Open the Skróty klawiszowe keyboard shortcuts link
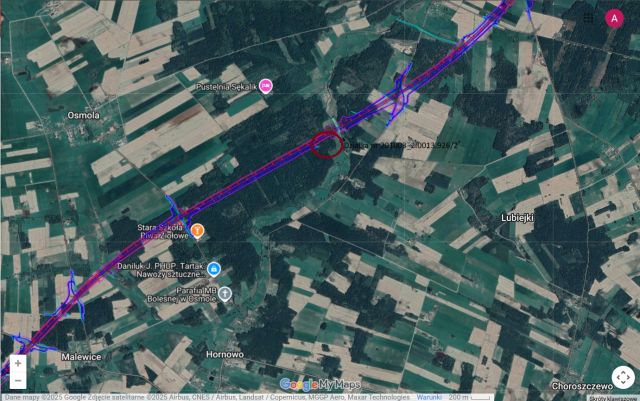Viewport: 640px width, 401px height. (613, 398)
